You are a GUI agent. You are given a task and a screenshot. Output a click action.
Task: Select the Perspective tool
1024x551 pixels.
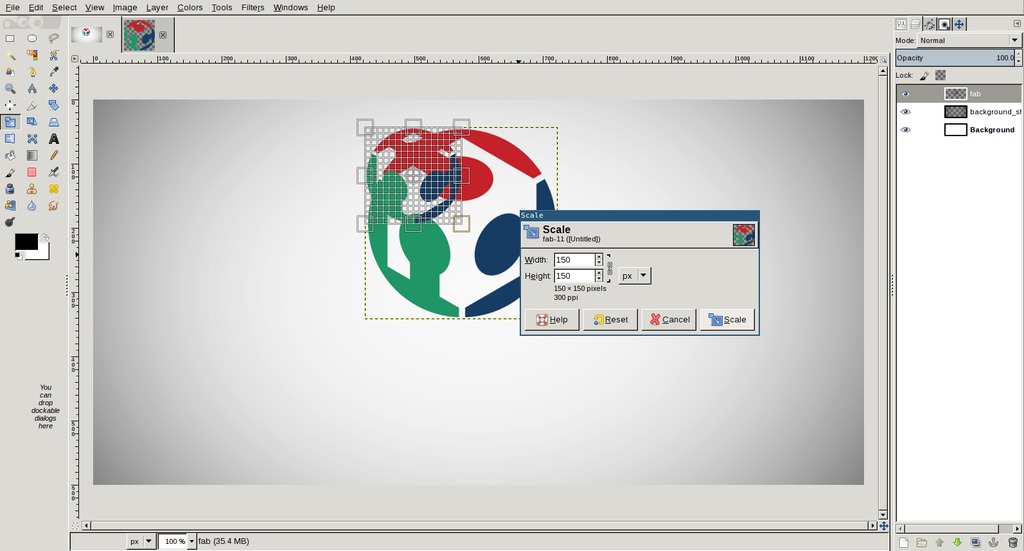[x=54, y=122]
